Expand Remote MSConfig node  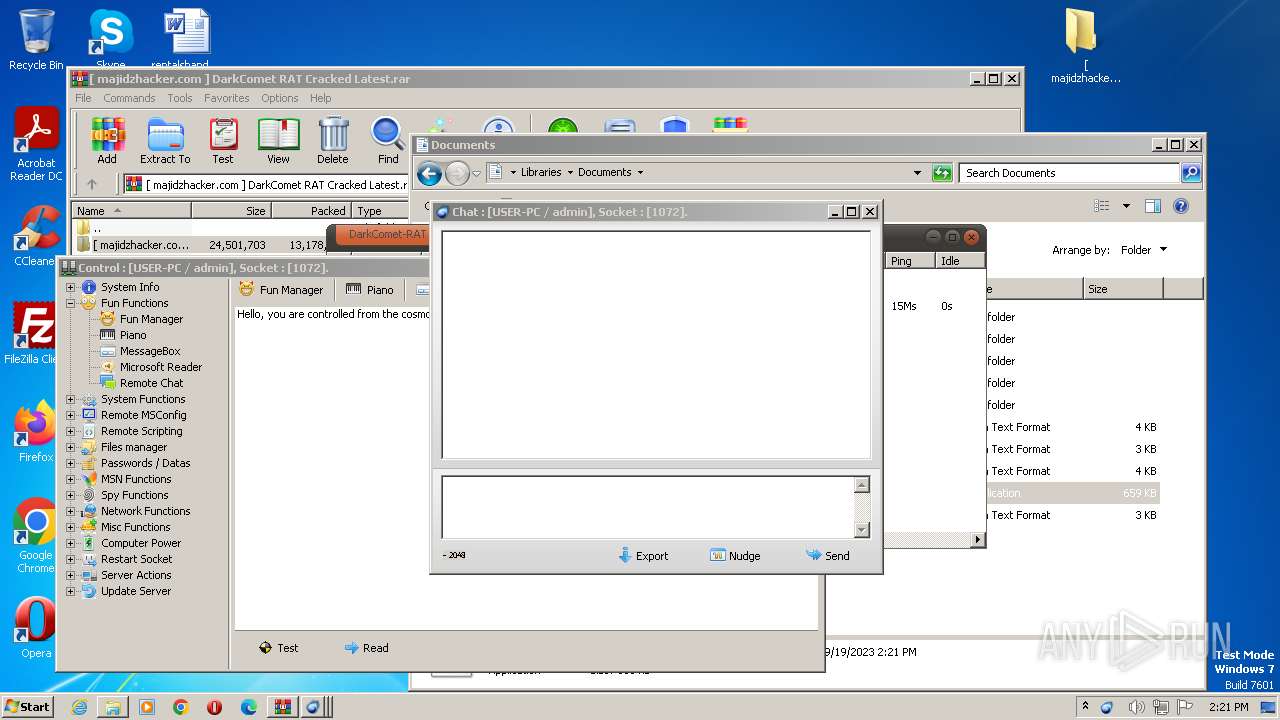[x=71, y=415]
